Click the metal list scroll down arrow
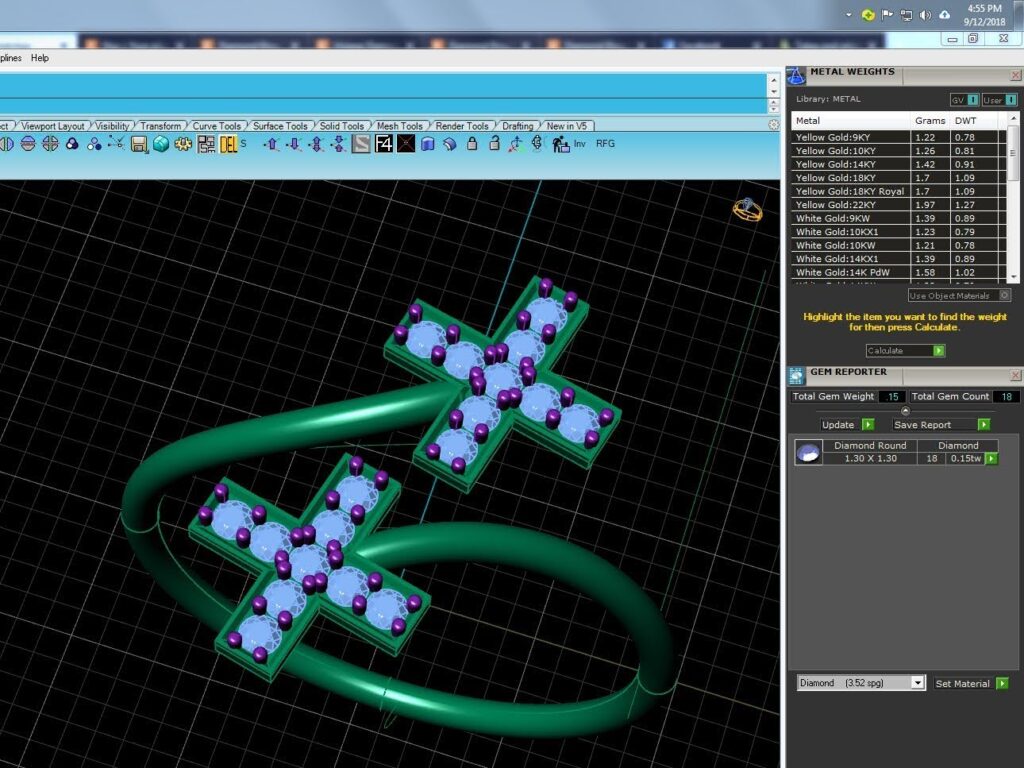 point(1013,277)
